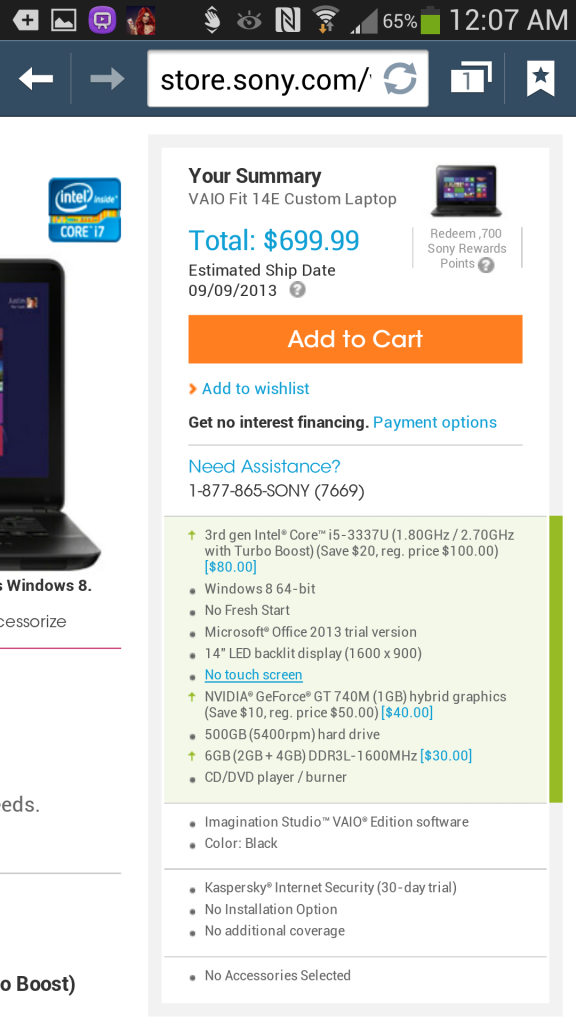This screenshot has width=576, height=1024.
Task: Tap the browser back arrow
Action: 36,79
